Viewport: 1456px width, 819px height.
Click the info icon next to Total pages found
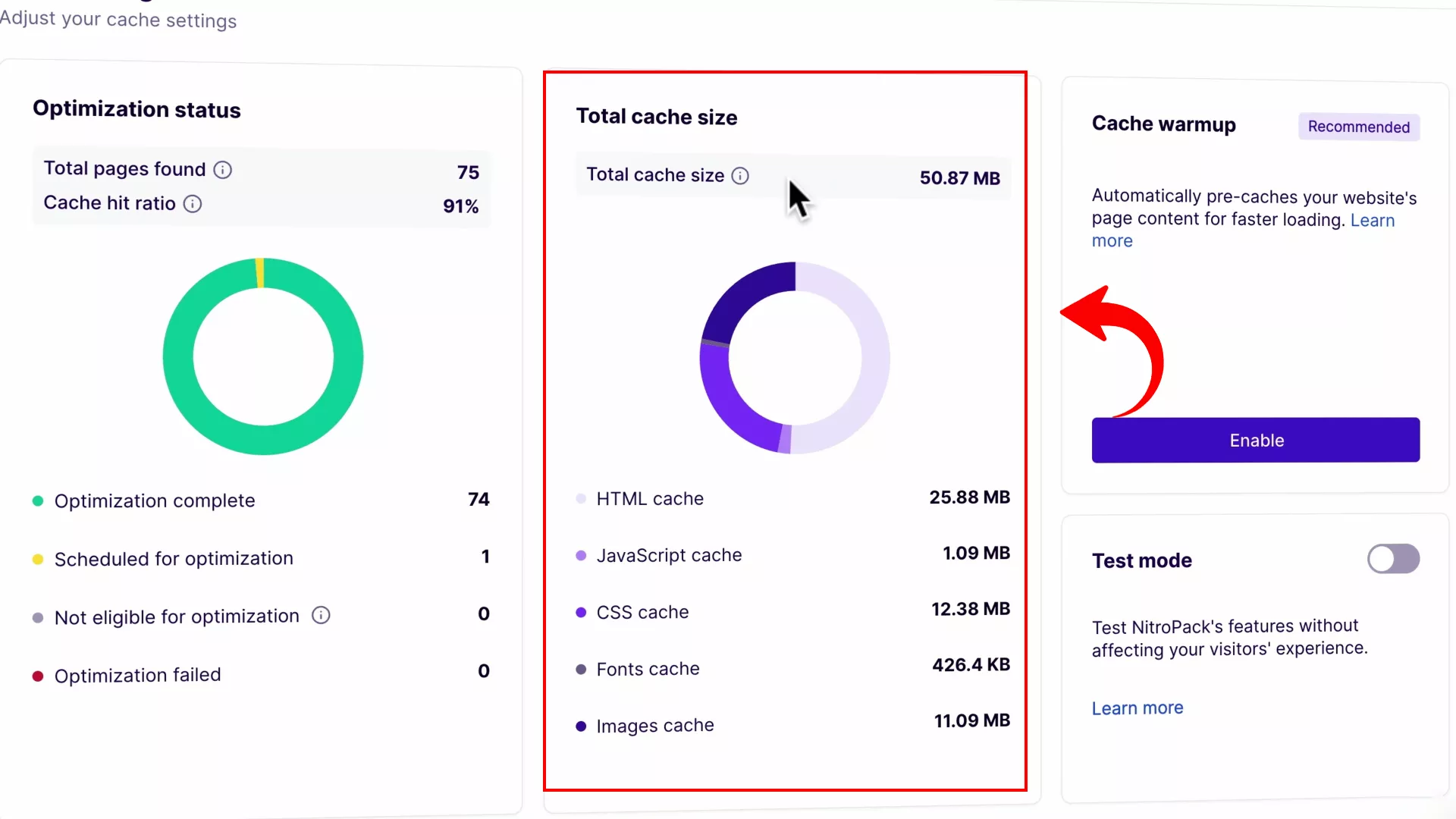(222, 170)
